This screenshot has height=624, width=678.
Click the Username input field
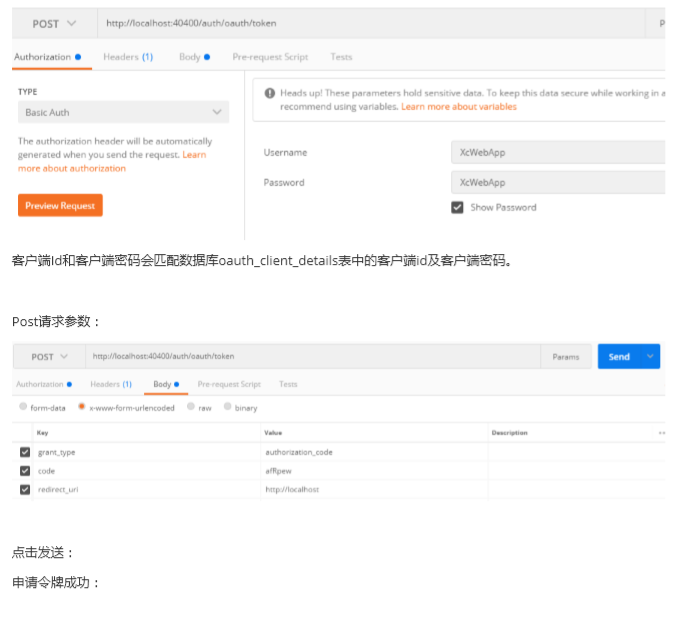[558, 153]
